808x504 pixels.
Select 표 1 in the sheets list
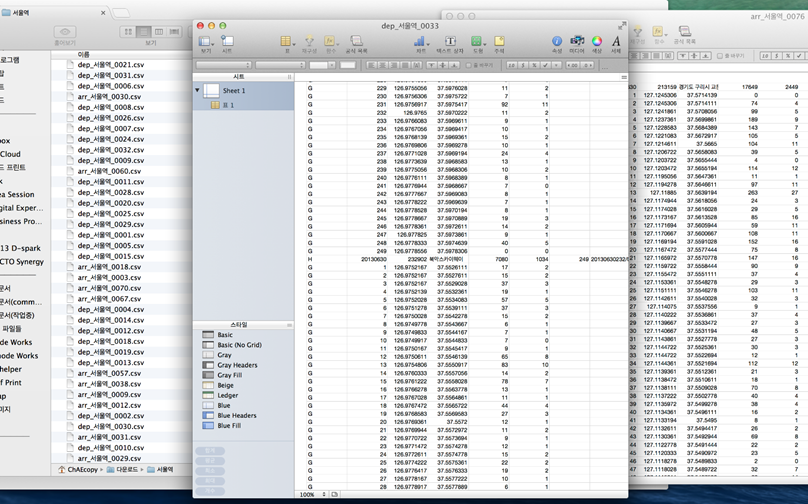tap(228, 103)
